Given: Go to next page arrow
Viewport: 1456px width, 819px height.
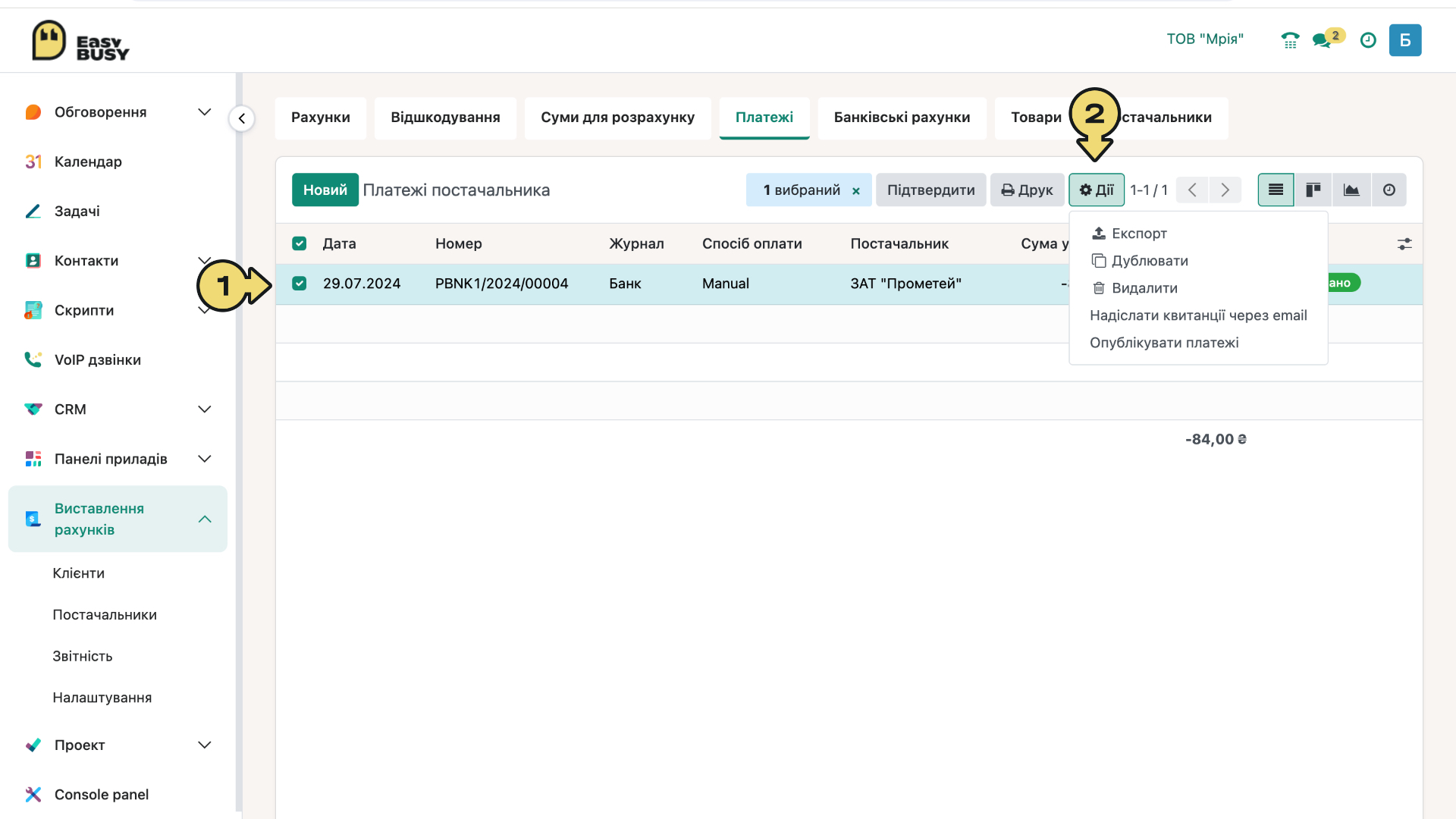Looking at the screenshot, I should tap(1225, 190).
